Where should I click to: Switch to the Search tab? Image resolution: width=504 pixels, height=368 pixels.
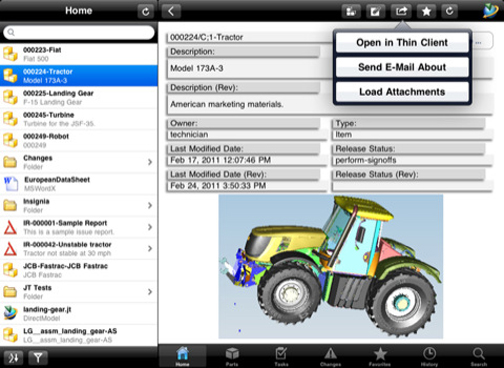tap(479, 356)
